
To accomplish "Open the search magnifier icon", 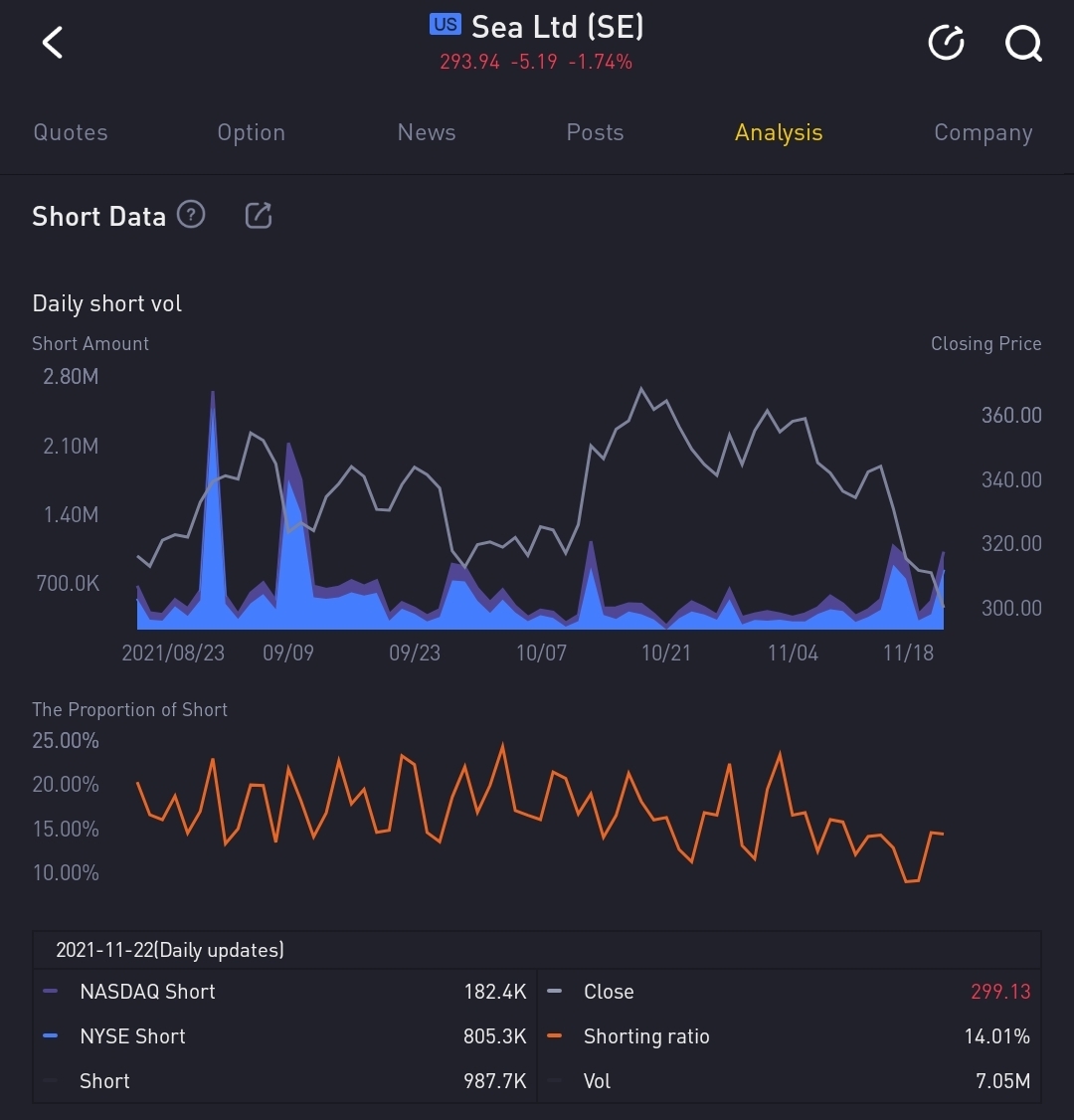I will 1022,43.
